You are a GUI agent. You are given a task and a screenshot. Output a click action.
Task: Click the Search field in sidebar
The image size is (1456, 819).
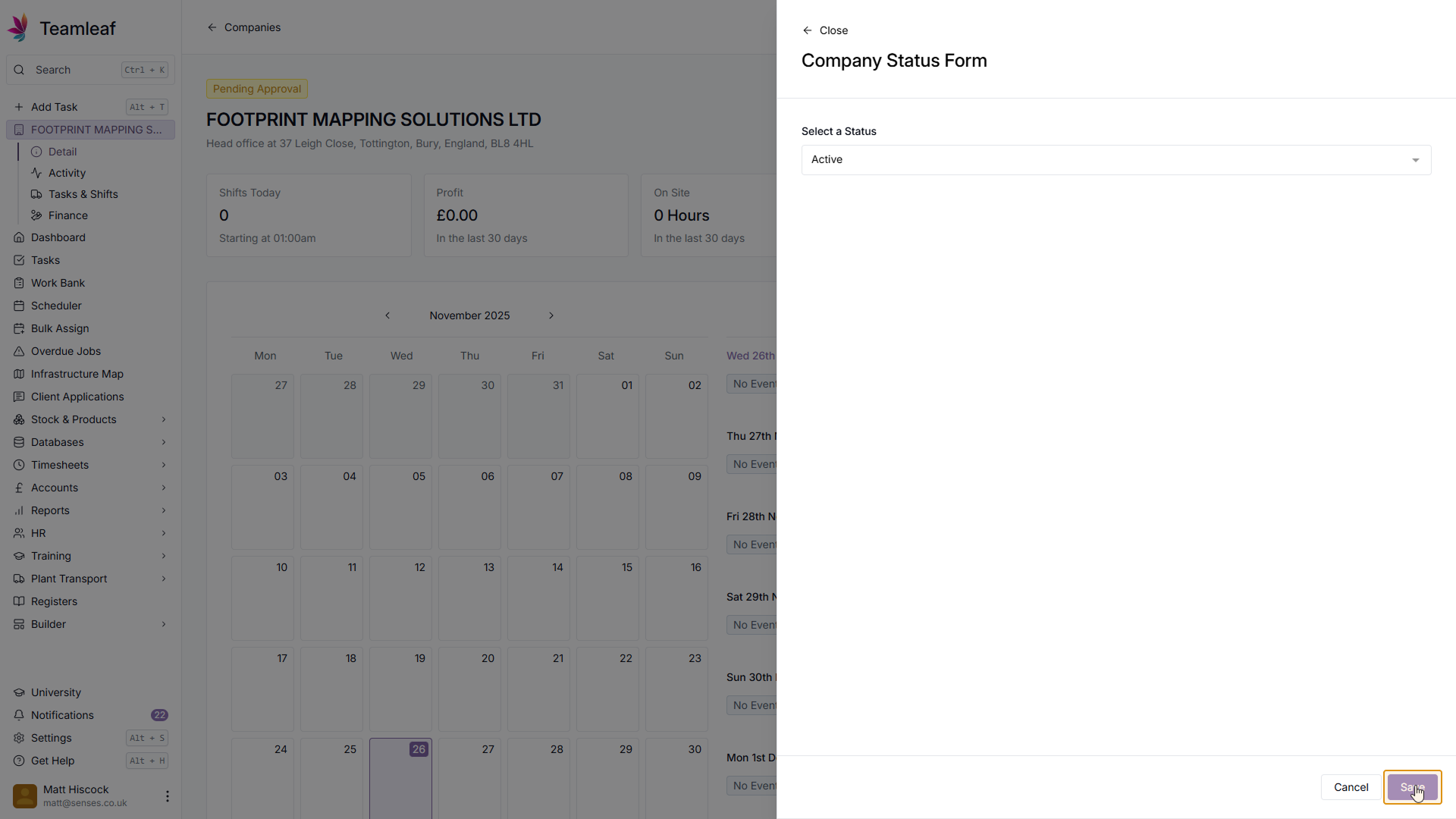pos(76,70)
